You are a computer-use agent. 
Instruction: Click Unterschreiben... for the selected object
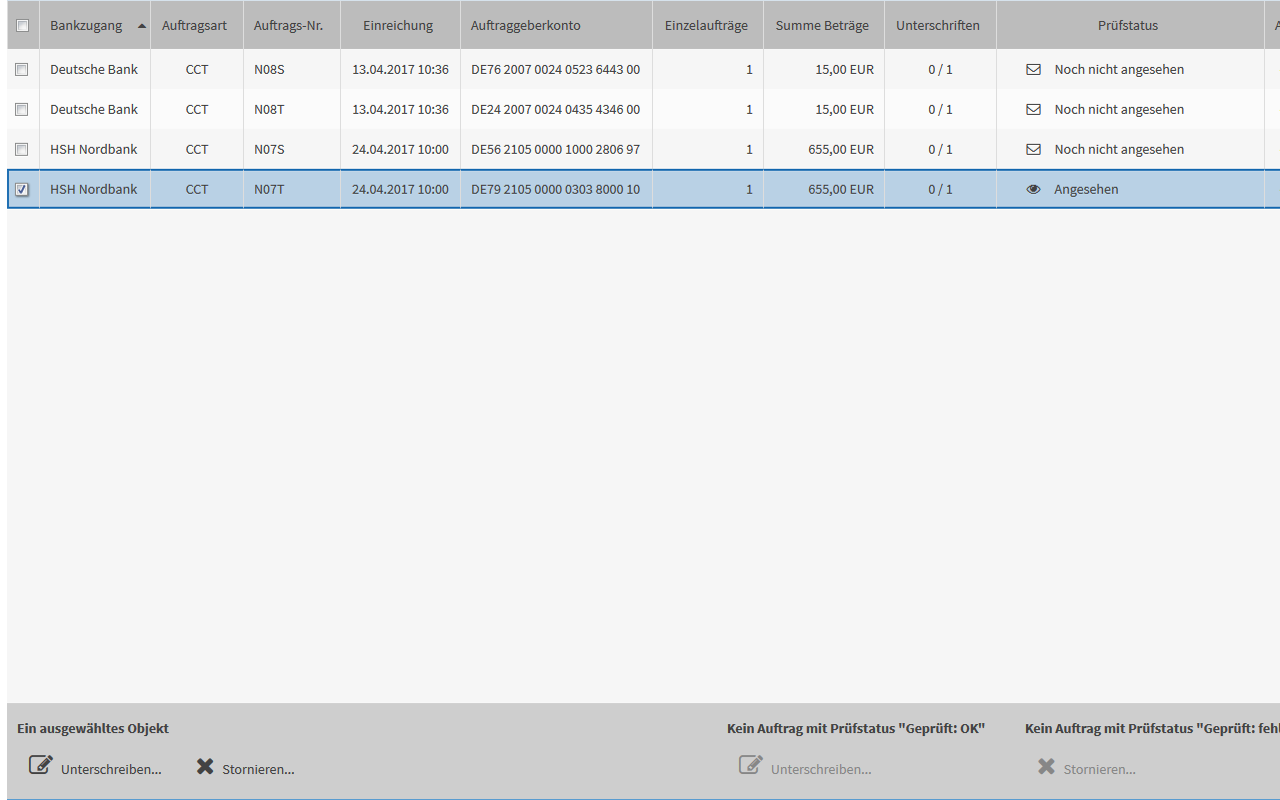tap(111, 769)
